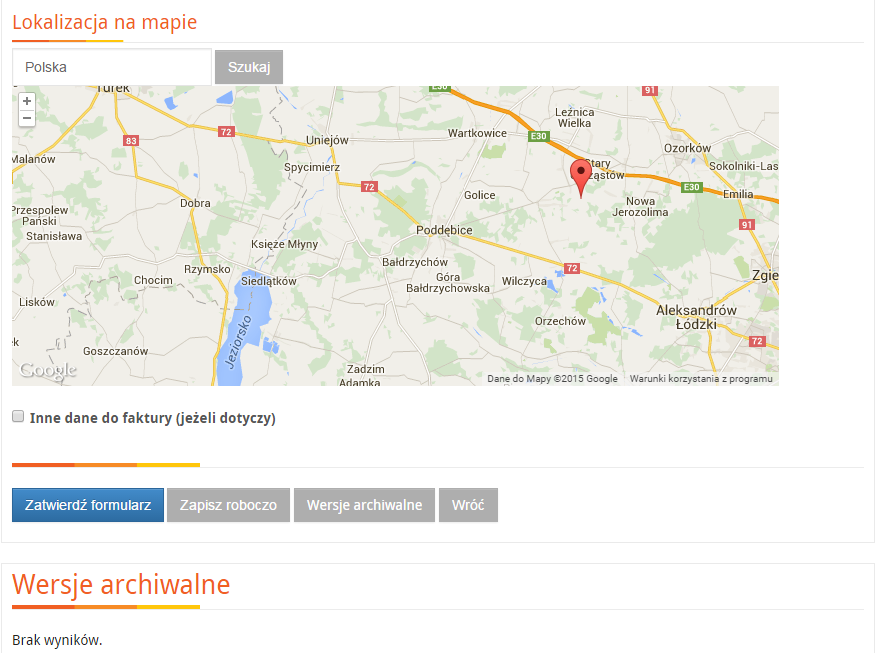The image size is (876, 653).
Task: Zoom in the map with plus button
Action: (26, 101)
